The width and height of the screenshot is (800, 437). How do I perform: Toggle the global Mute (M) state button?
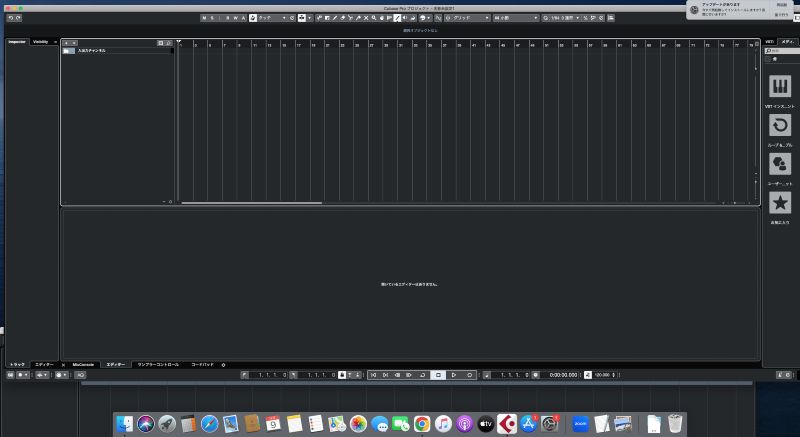205,17
